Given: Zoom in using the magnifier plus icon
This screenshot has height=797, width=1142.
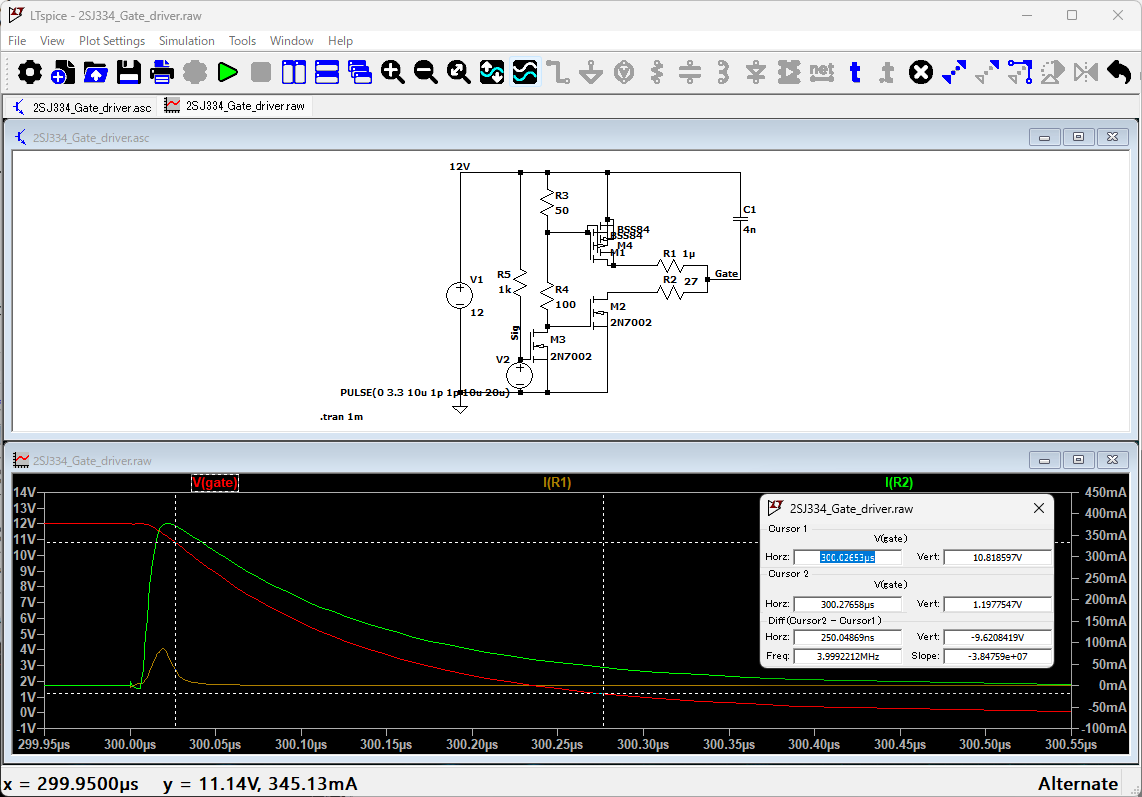Looking at the screenshot, I should coord(392,72).
